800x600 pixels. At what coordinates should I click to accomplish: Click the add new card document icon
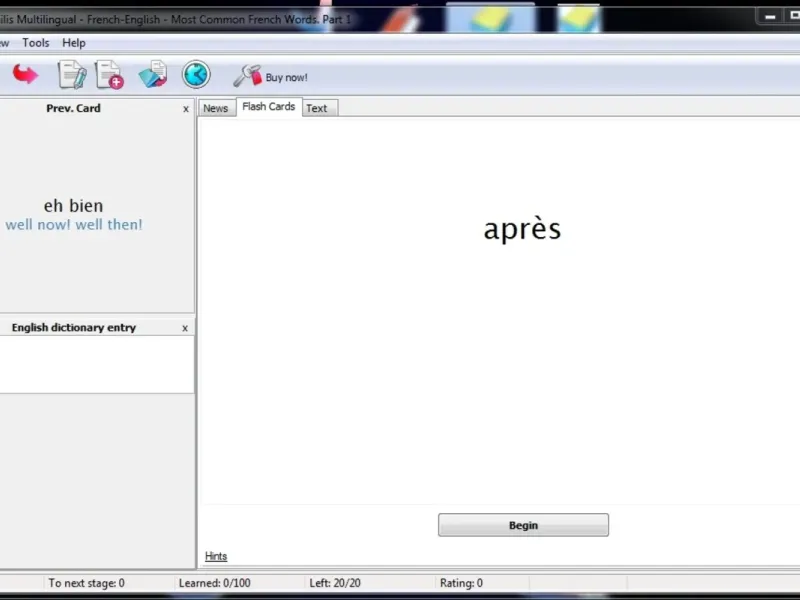[109, 74]
